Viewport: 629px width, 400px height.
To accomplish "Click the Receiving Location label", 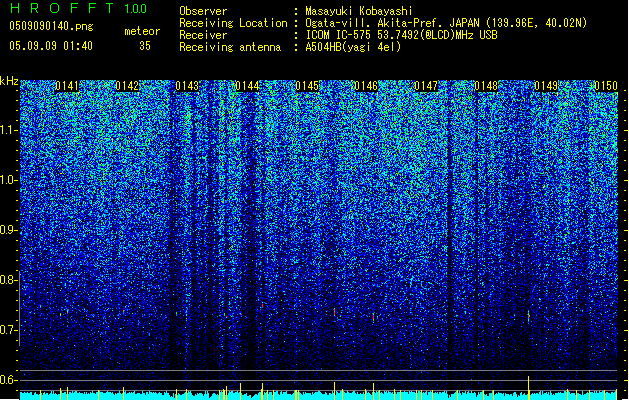I will tap(233, 23).
